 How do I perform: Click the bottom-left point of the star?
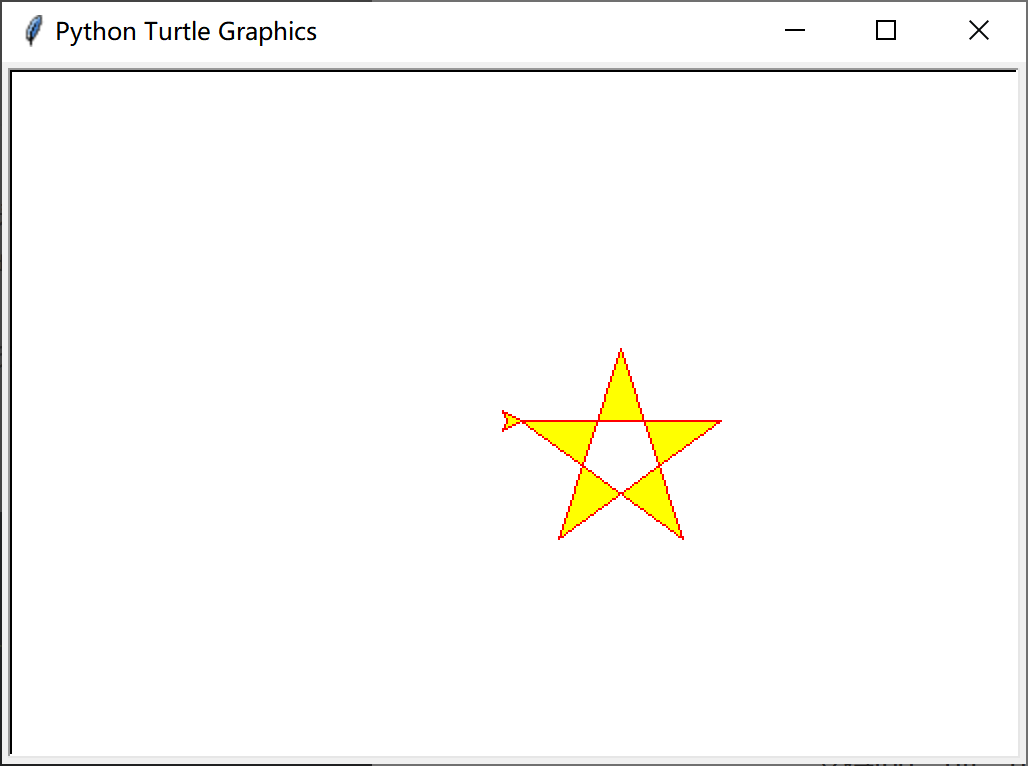click(561, 538)
